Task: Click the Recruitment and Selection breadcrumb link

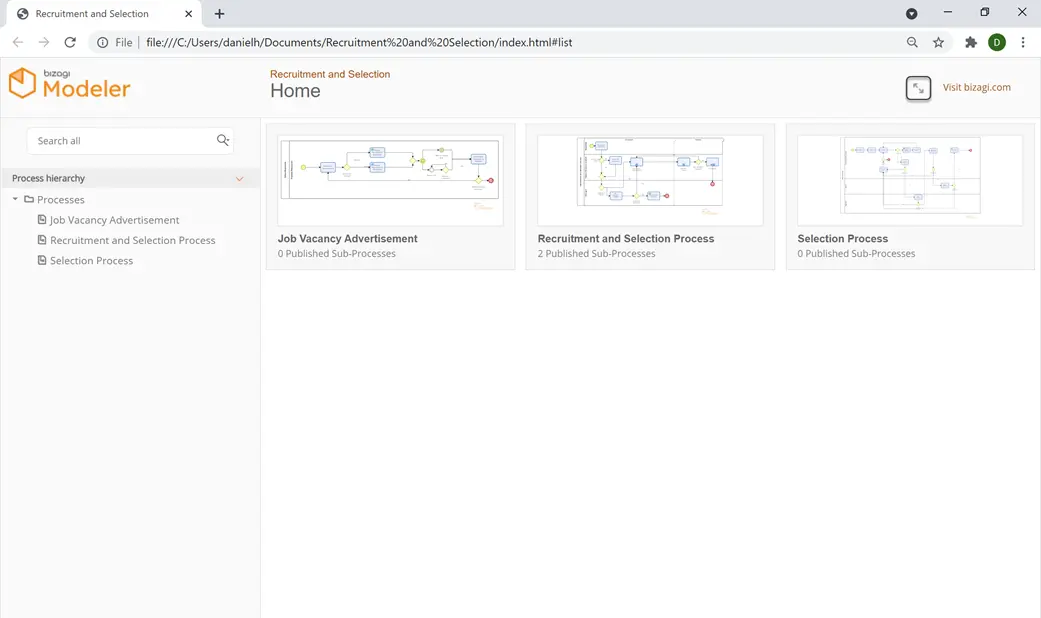Action: tap(330, 74)
